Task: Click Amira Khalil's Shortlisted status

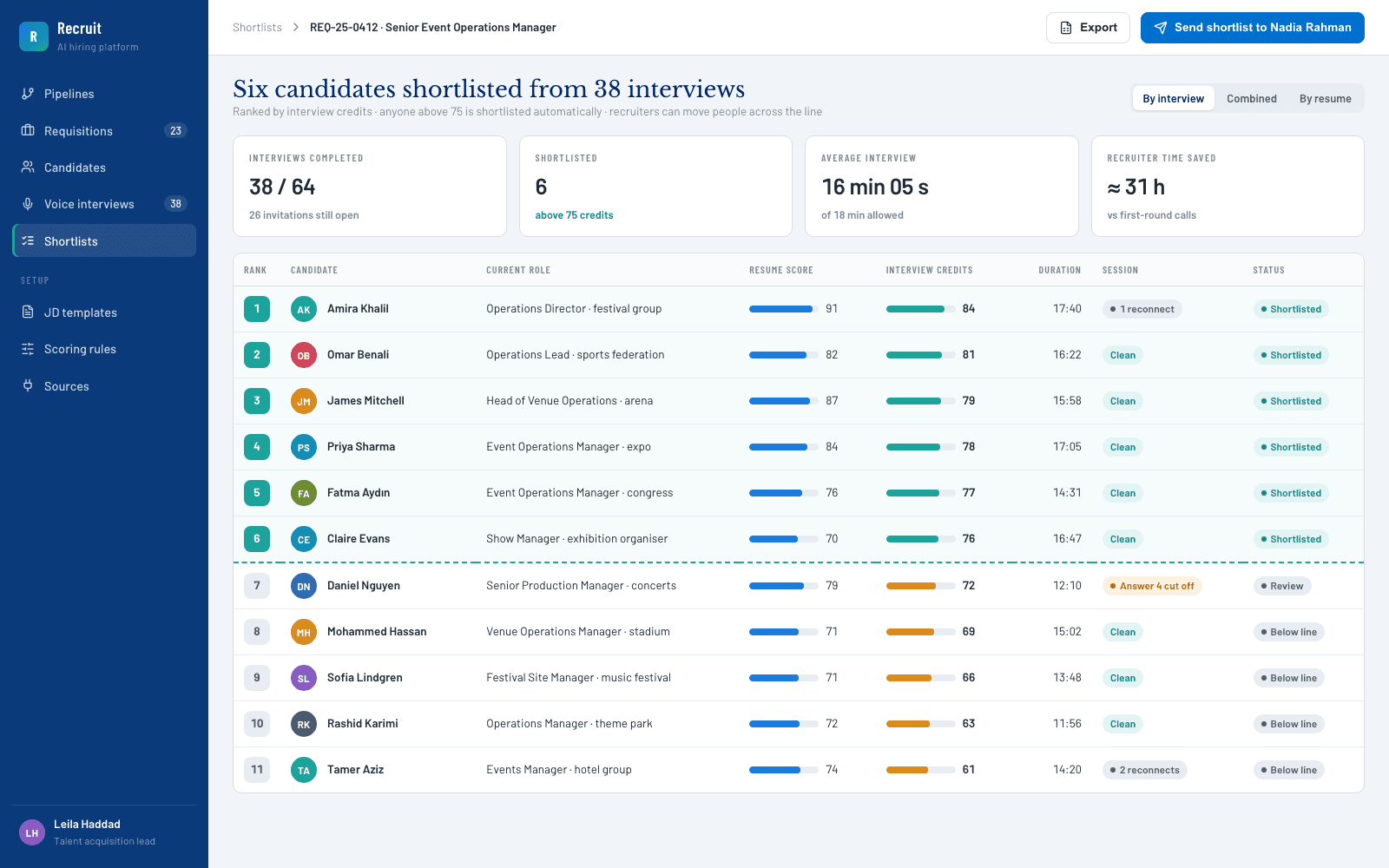Action: click(x=1291, y=309)
